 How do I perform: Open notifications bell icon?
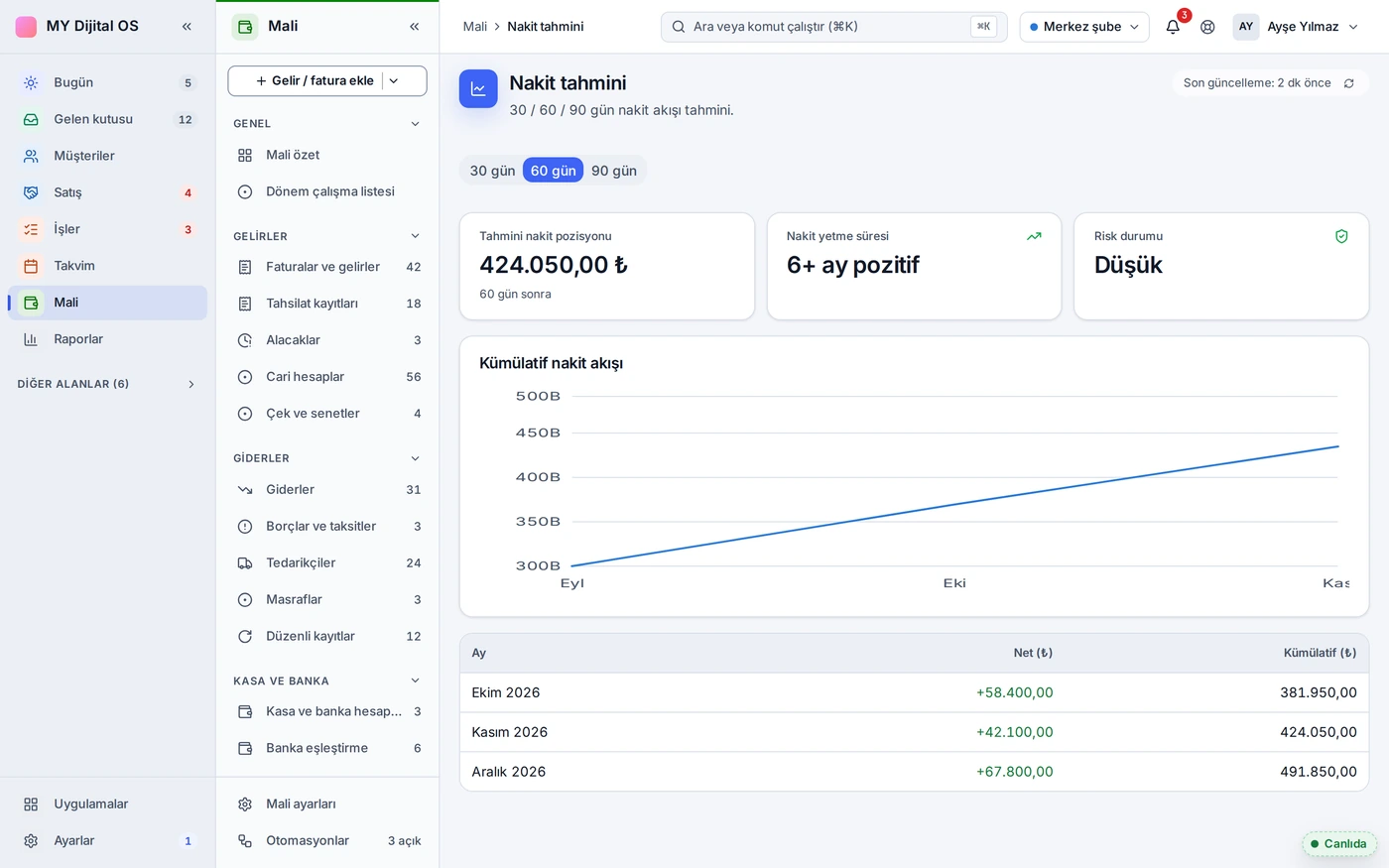1173,27
